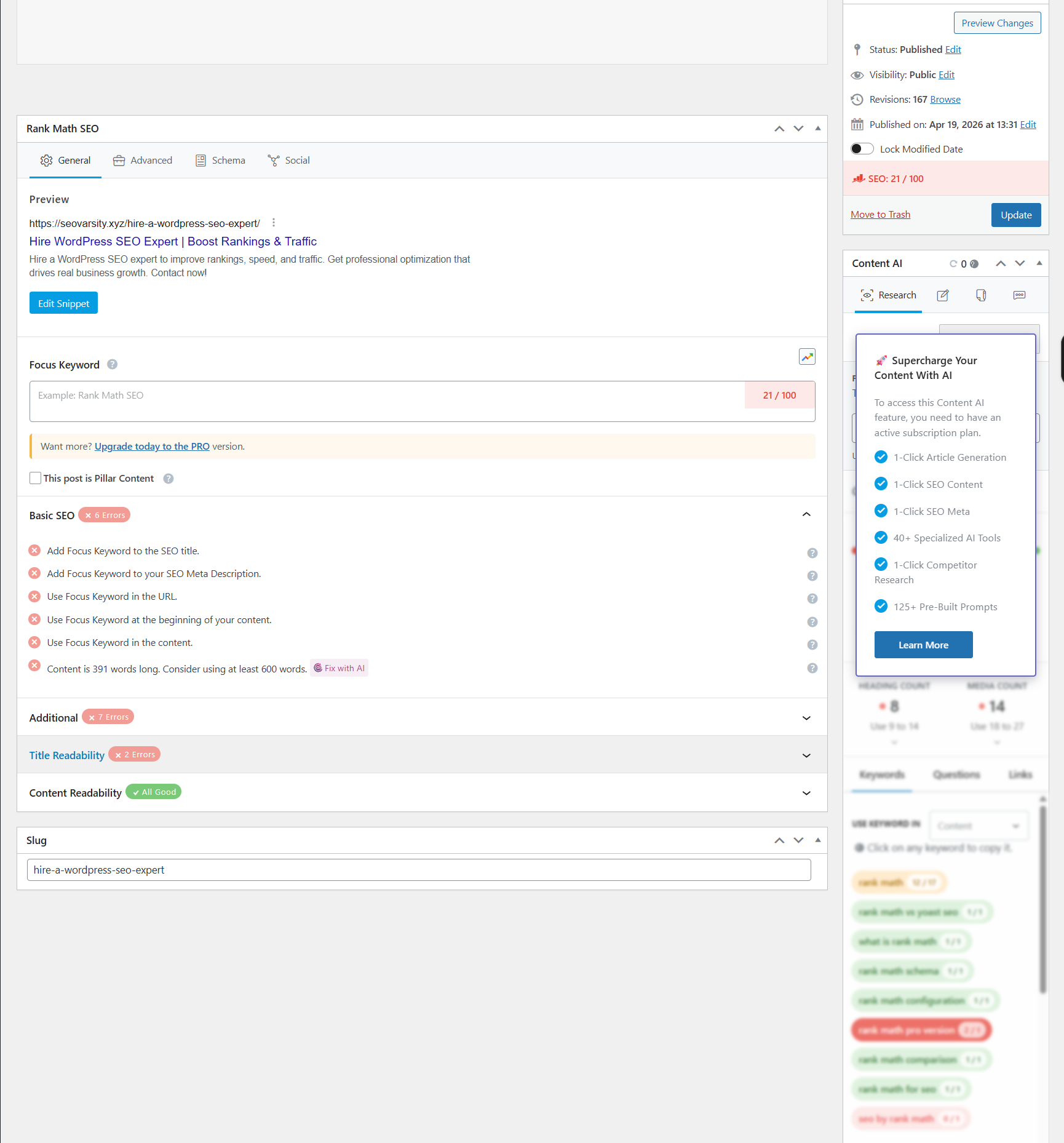Toggle collapse Content AI panel
The image size is (1064, 1143).
(x=1039, y=263)
